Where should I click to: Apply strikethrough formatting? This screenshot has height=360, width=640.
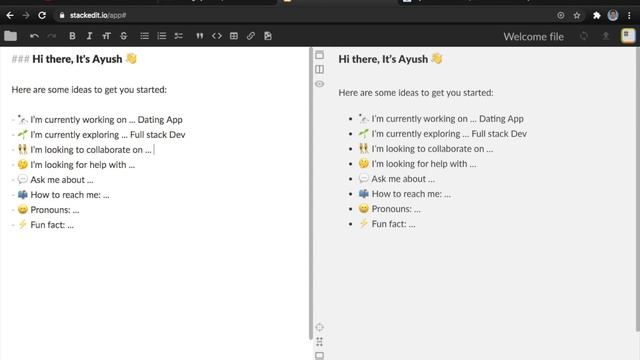pos(124,36)
